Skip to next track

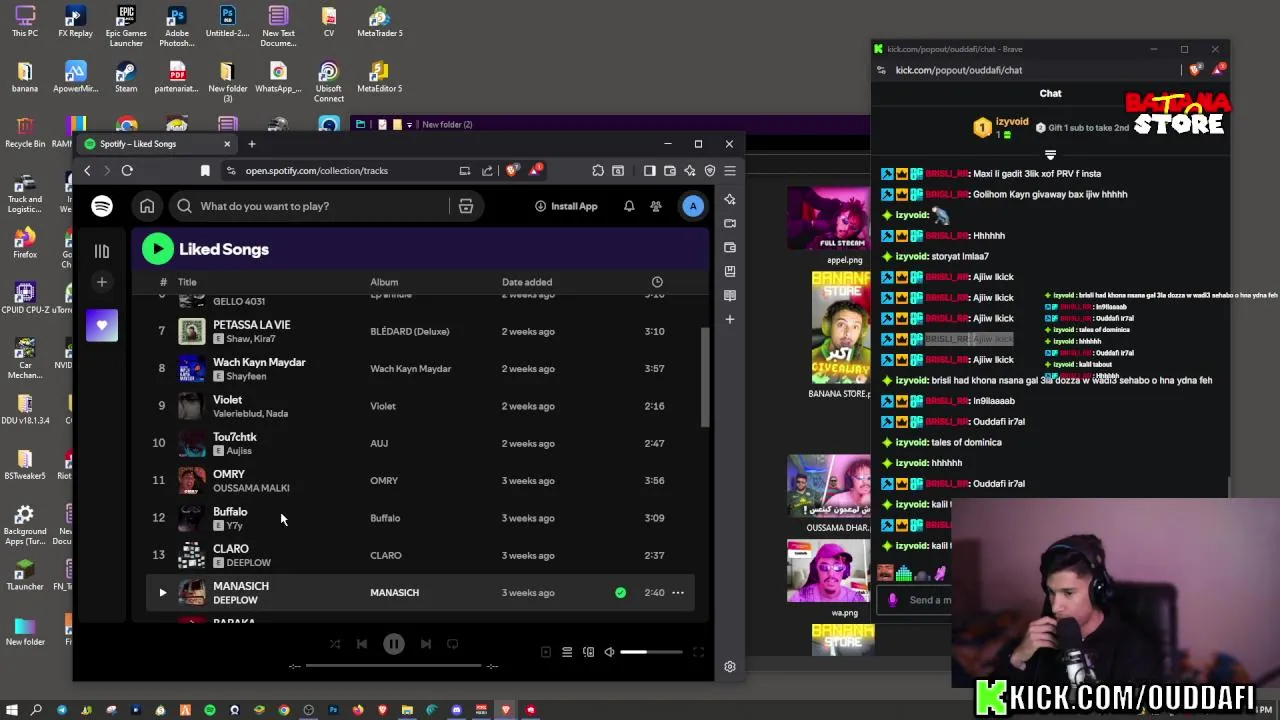(x=426, y=644)
